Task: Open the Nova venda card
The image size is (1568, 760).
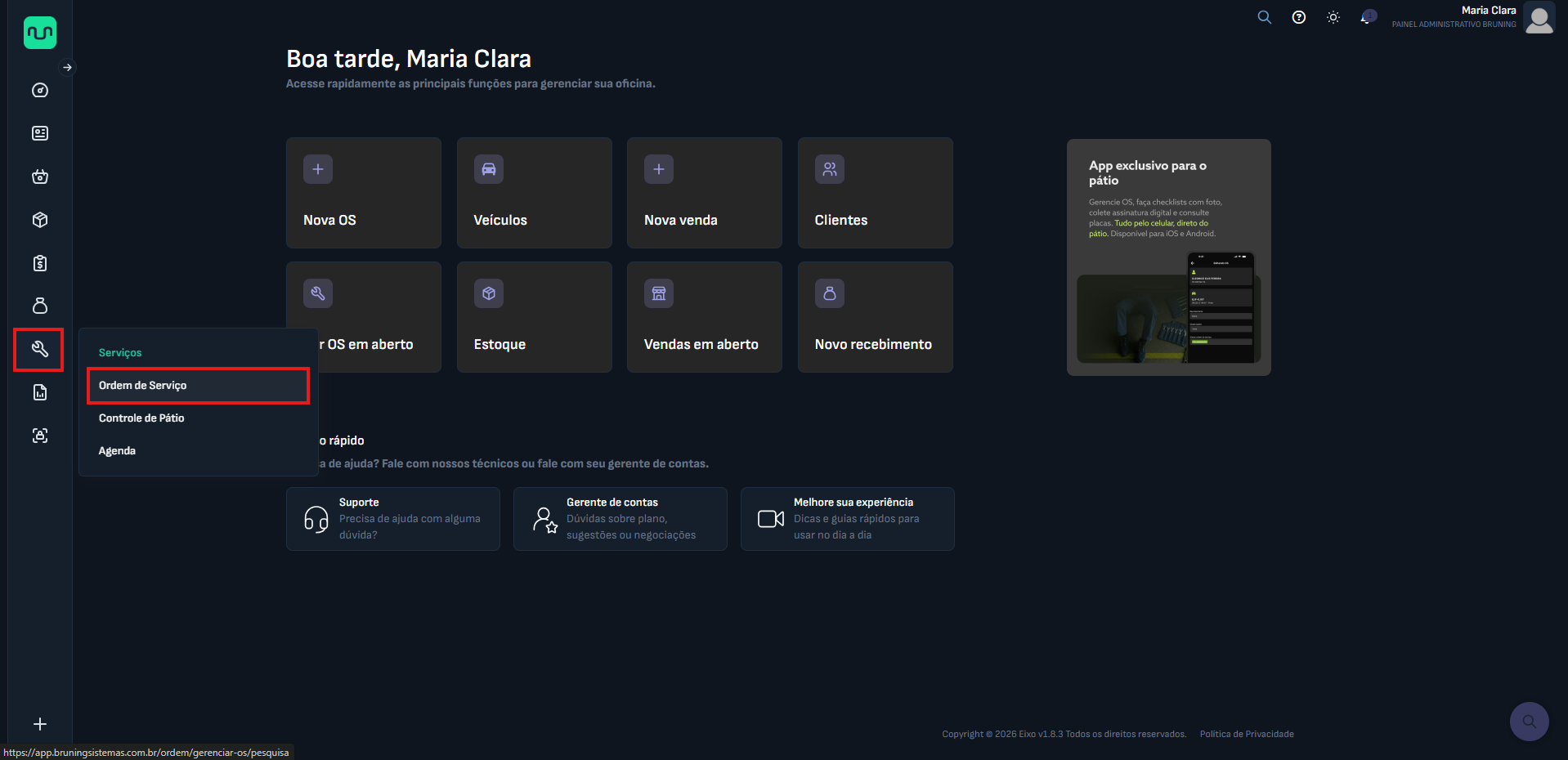Action: click(705, 193)
